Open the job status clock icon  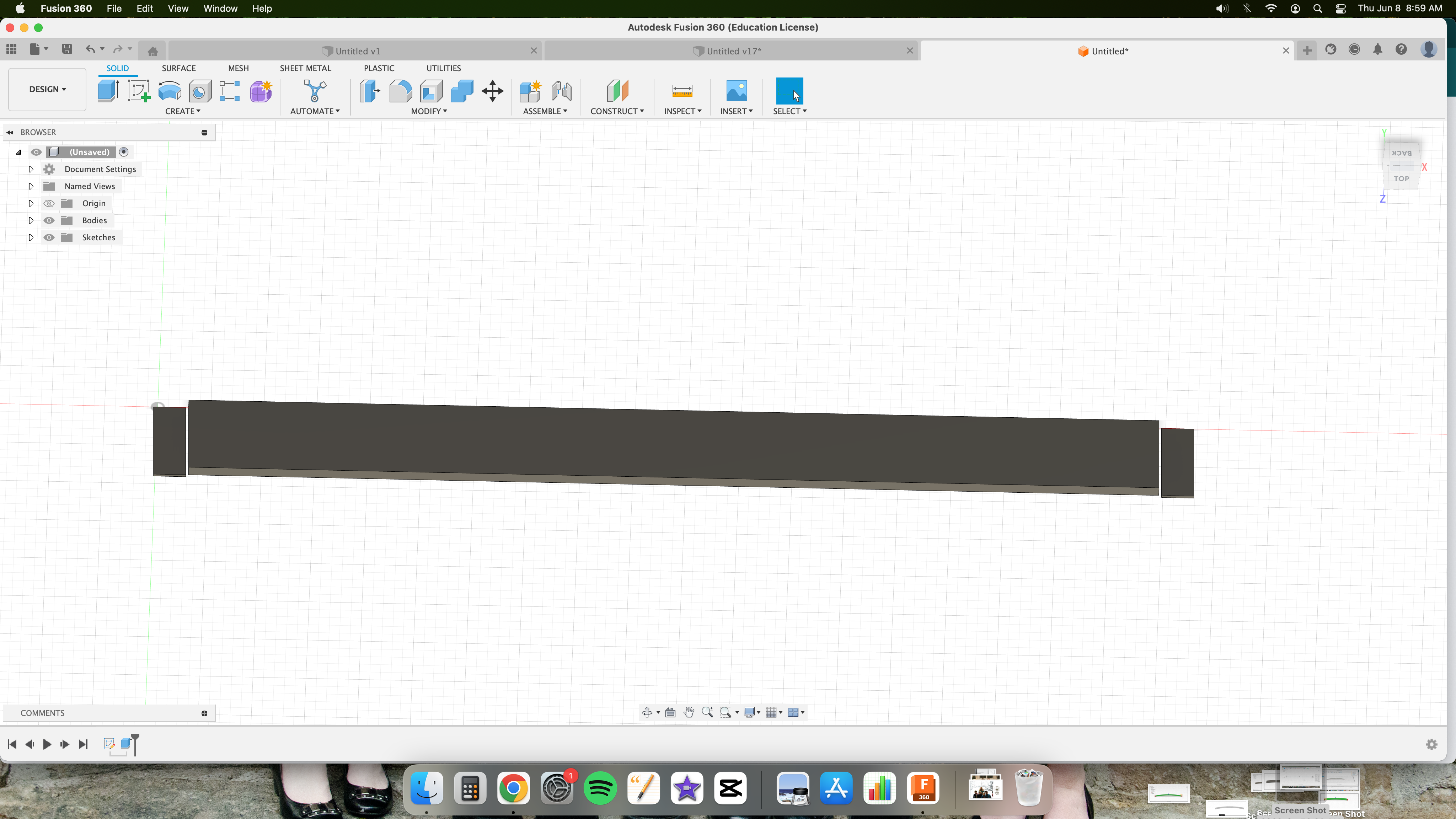pos(1354,50)
